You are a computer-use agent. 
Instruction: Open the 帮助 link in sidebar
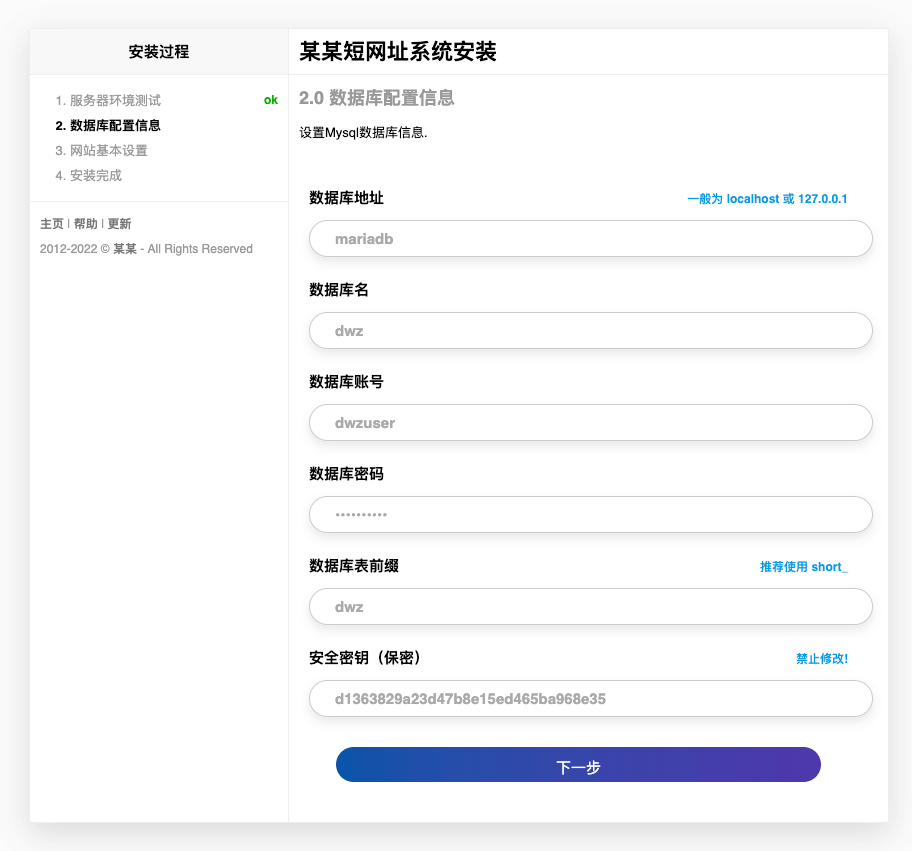(x=85, y=224)
